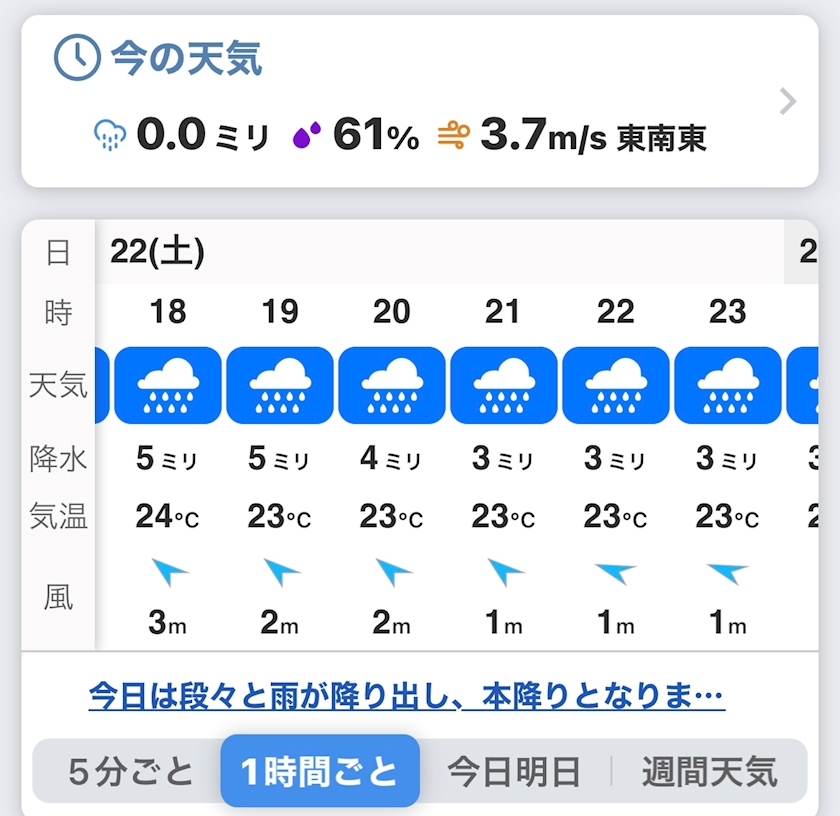This screenshot has width=840, height=816.
Task: Click the 4ミリ precipitation value at 20時
Action: tap(391, 460)
